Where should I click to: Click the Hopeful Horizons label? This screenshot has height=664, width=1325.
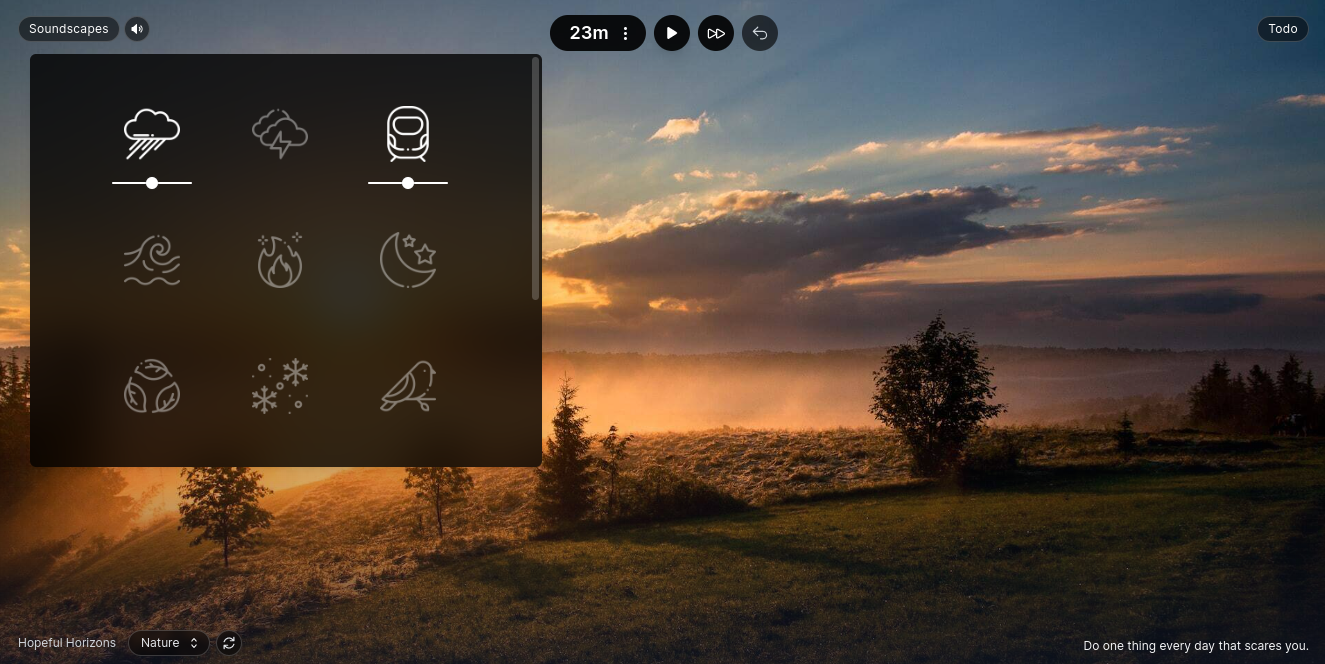pos(67,643)
